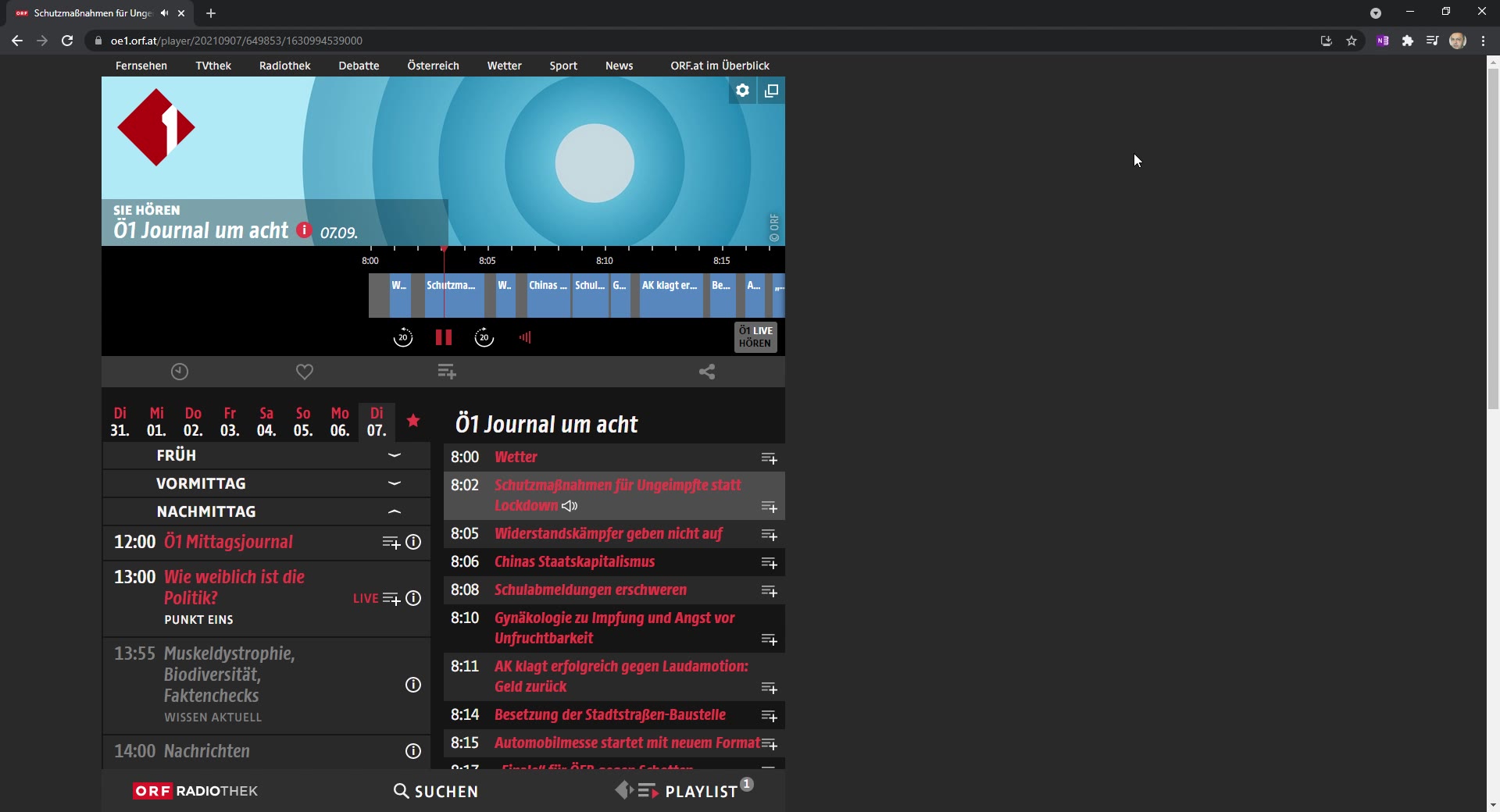
Task: Add Schutzmaßnahmen für Ungeimpfte segment to playlist
Action: [770, 507]
